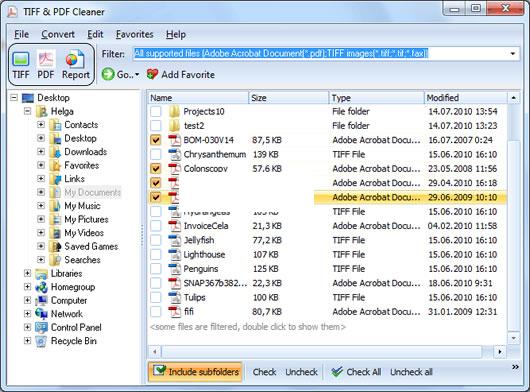Click the TIFF file icon of Chrysanthemum
530x392 pixels.
(x=175, y=154)
